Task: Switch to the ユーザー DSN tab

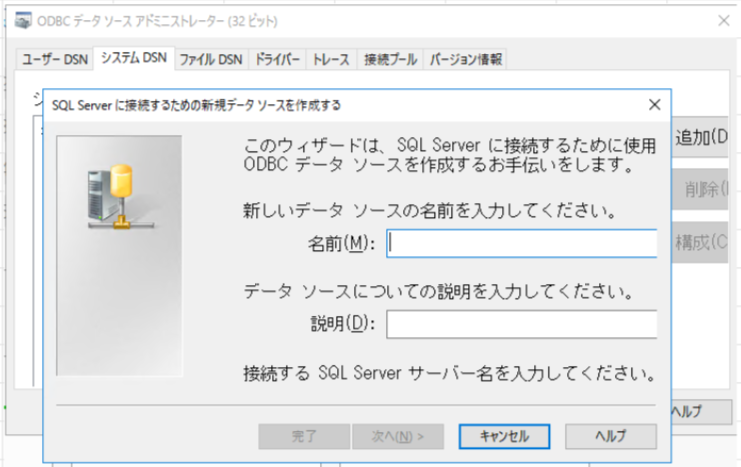Action: (x=55, y=59)
